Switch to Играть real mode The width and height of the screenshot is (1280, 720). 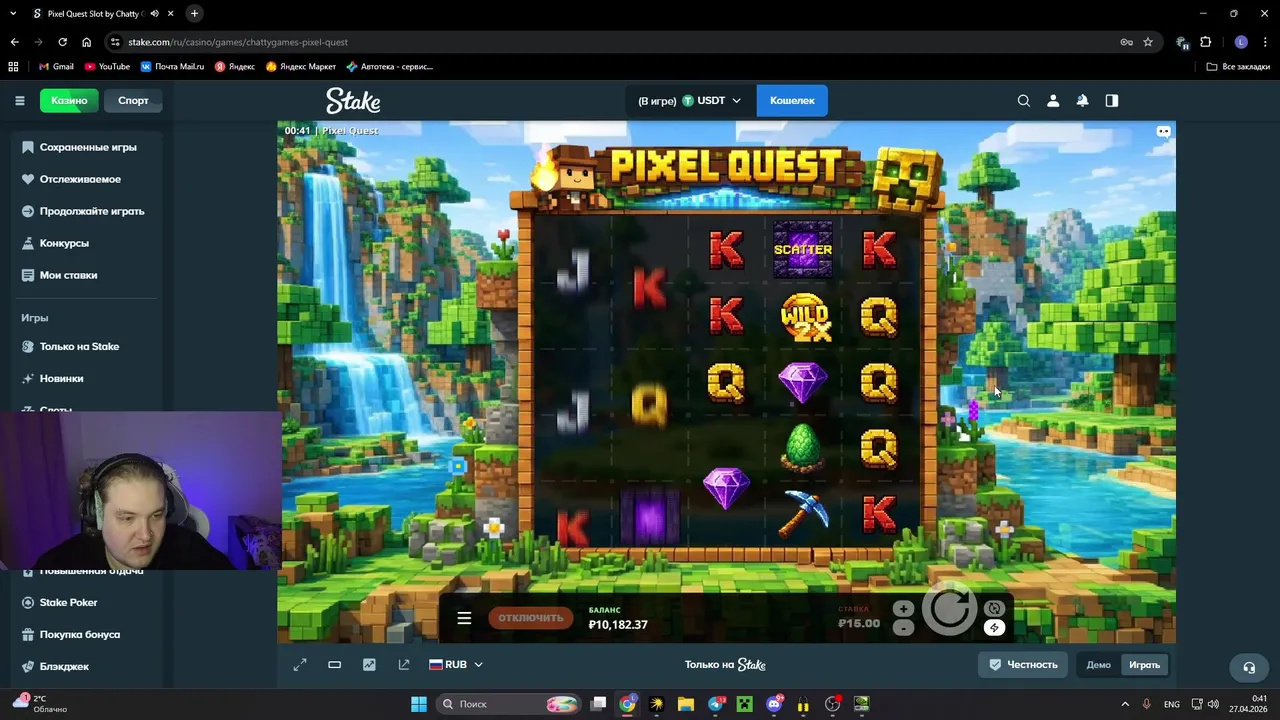[1145, 665]
